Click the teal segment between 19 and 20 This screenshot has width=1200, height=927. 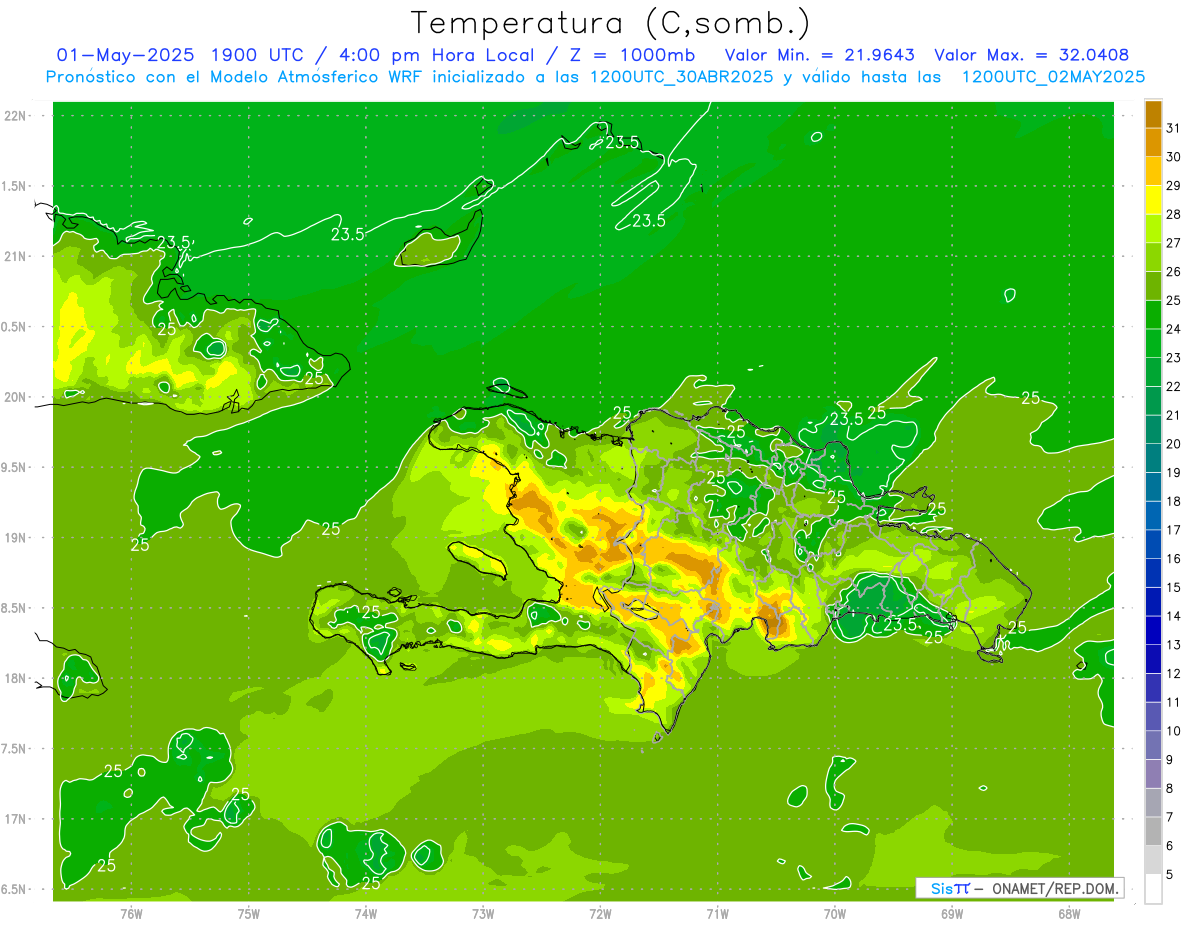click(1153, 458)
